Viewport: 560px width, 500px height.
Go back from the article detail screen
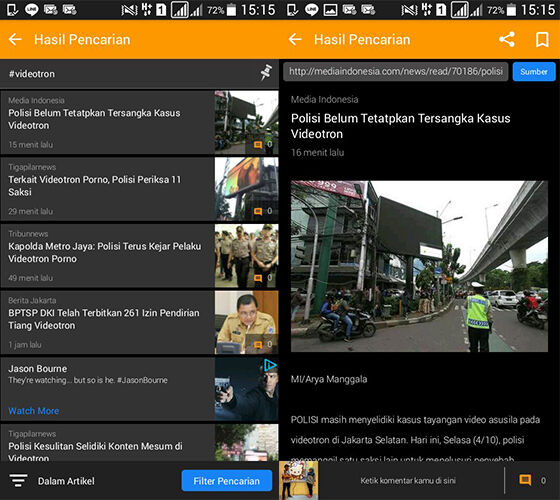click(295, 39)
